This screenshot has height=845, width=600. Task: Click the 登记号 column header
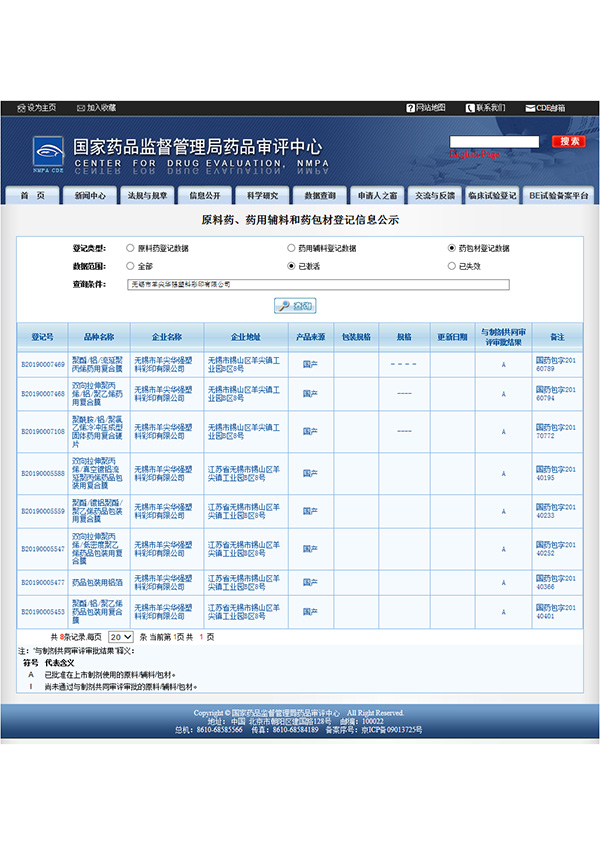[42, 337]
